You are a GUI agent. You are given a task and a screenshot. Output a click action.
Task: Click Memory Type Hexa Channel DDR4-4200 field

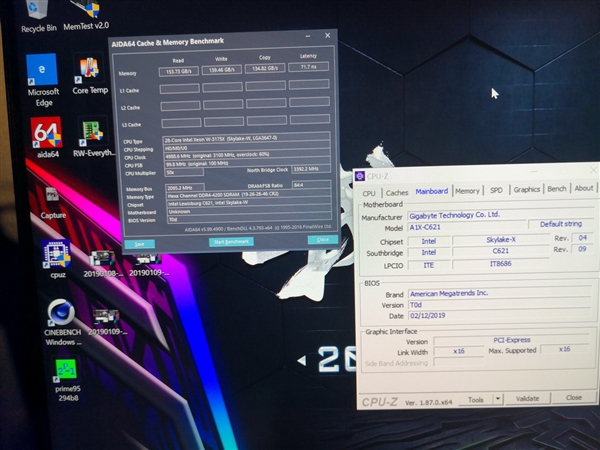click(249, 194)
